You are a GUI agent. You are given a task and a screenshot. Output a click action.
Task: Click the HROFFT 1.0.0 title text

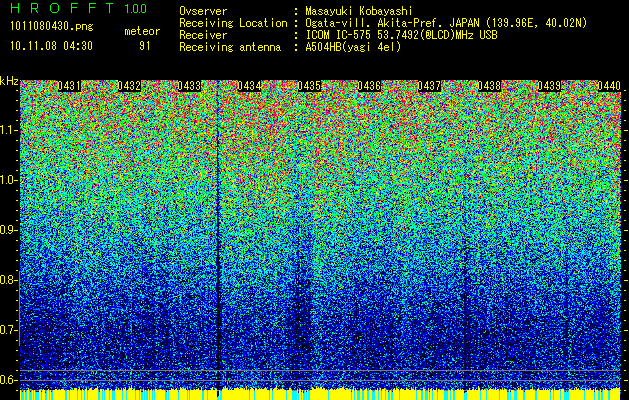click(79, 8)
